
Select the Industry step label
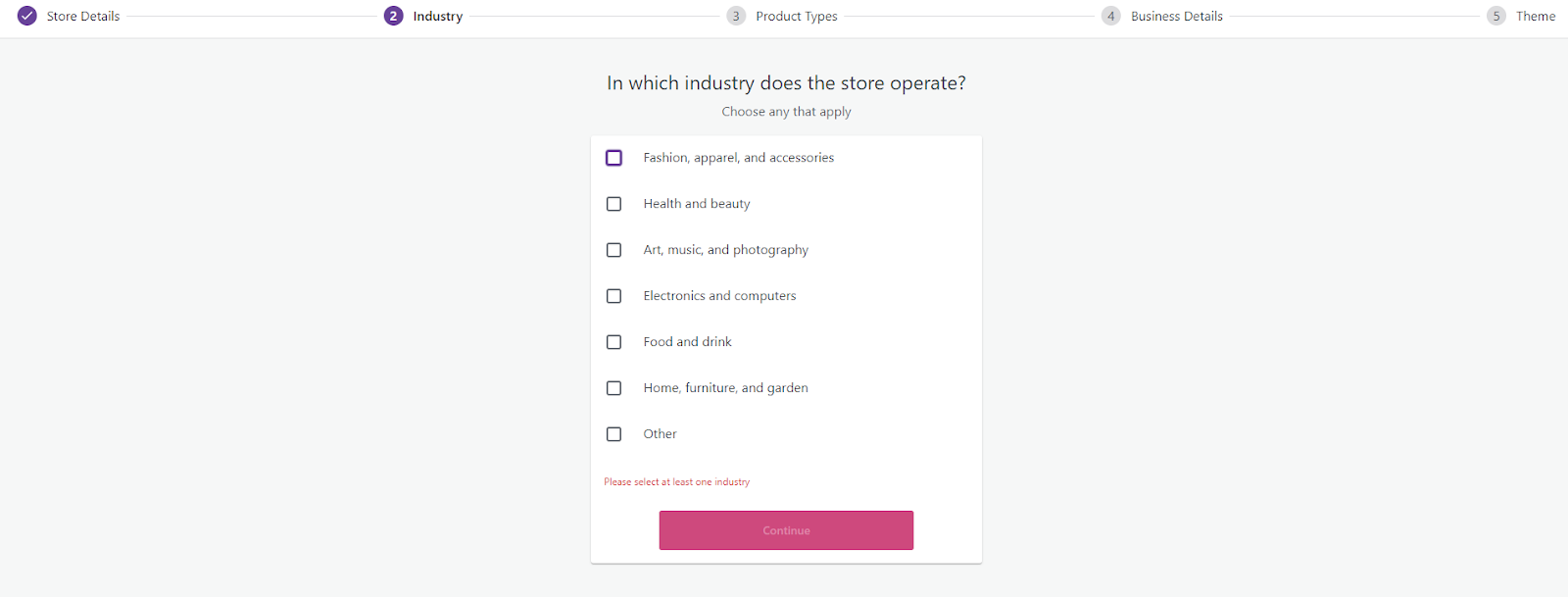click(x=437, y=16)
